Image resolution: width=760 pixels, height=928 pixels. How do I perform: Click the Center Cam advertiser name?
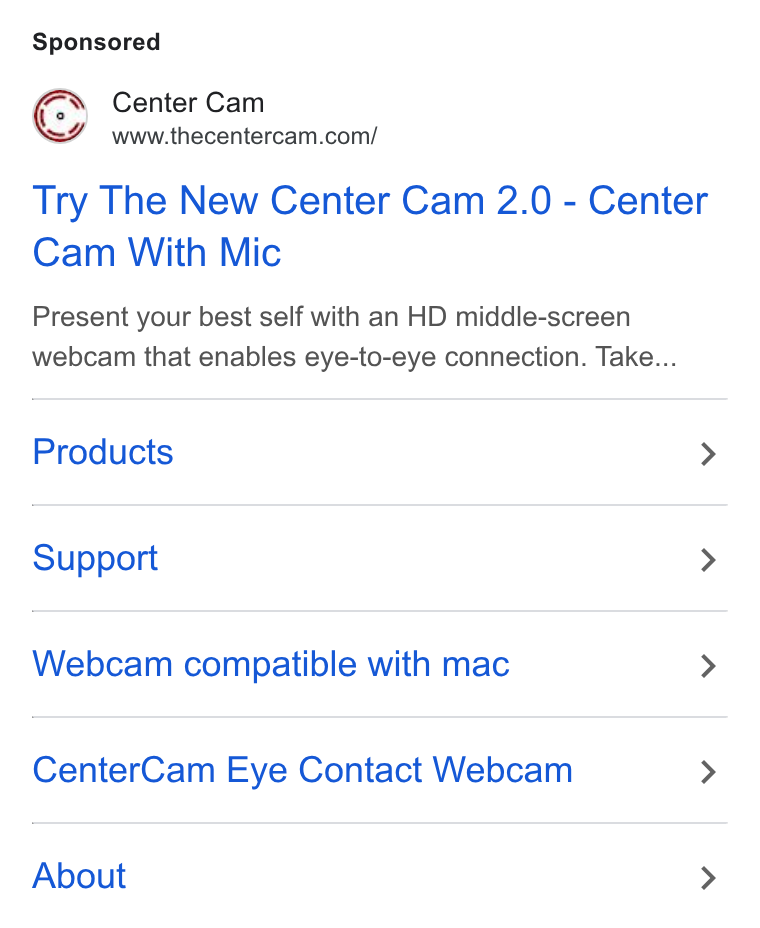click(x=188, y=102)
